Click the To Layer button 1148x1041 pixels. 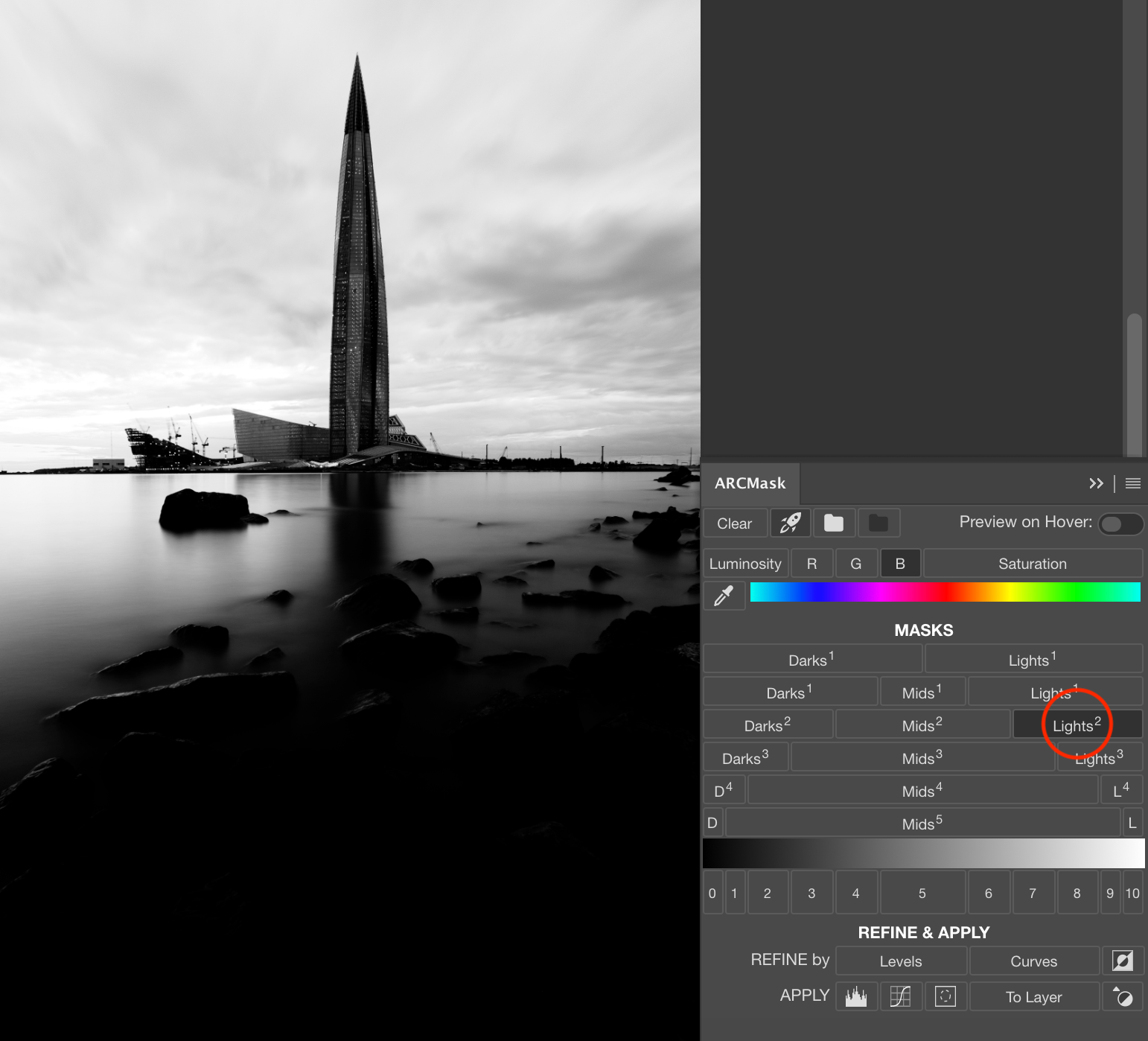point(1033,996)
